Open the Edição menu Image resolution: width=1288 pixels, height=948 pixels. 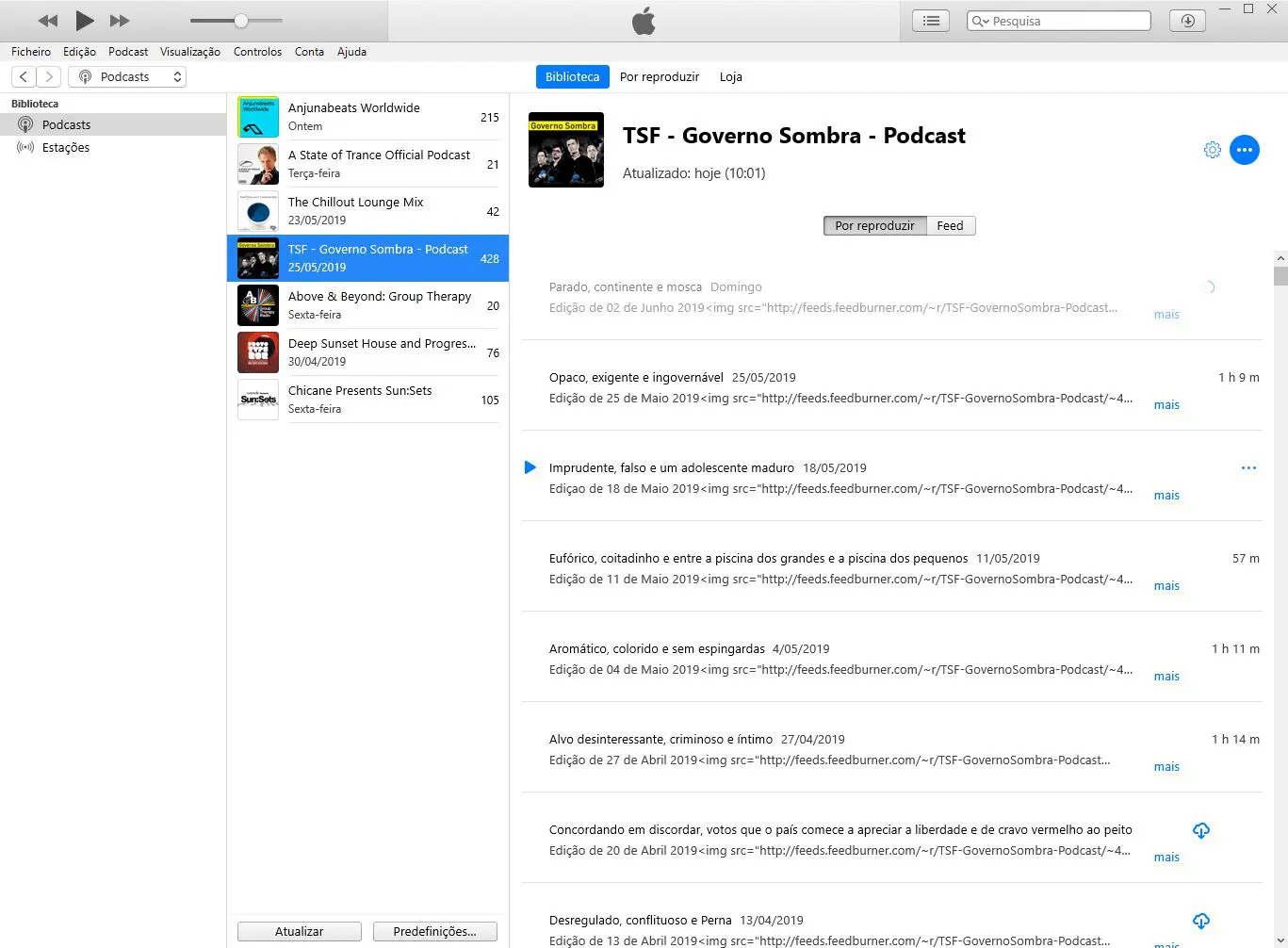79,52
